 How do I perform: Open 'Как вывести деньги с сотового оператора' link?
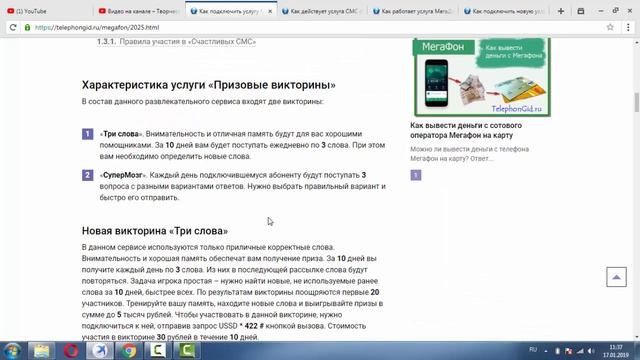466,130
